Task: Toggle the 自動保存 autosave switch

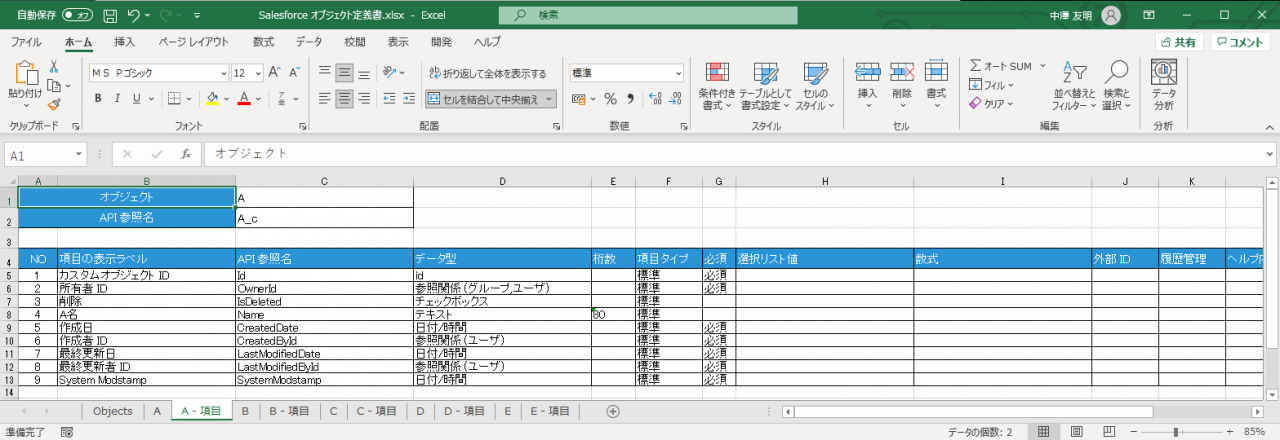Action: [76, 16]
